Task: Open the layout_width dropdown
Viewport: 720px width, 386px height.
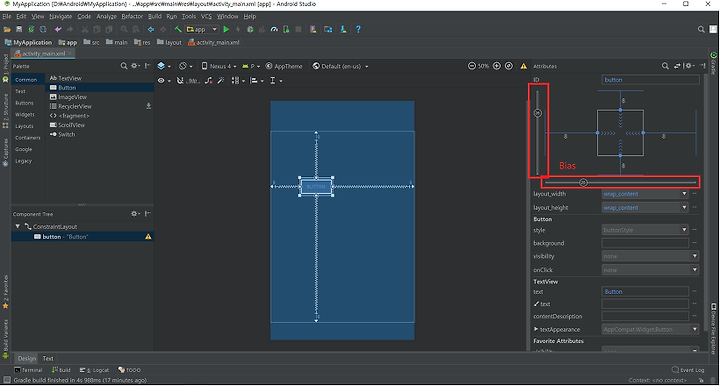Action: coord(684,194)
